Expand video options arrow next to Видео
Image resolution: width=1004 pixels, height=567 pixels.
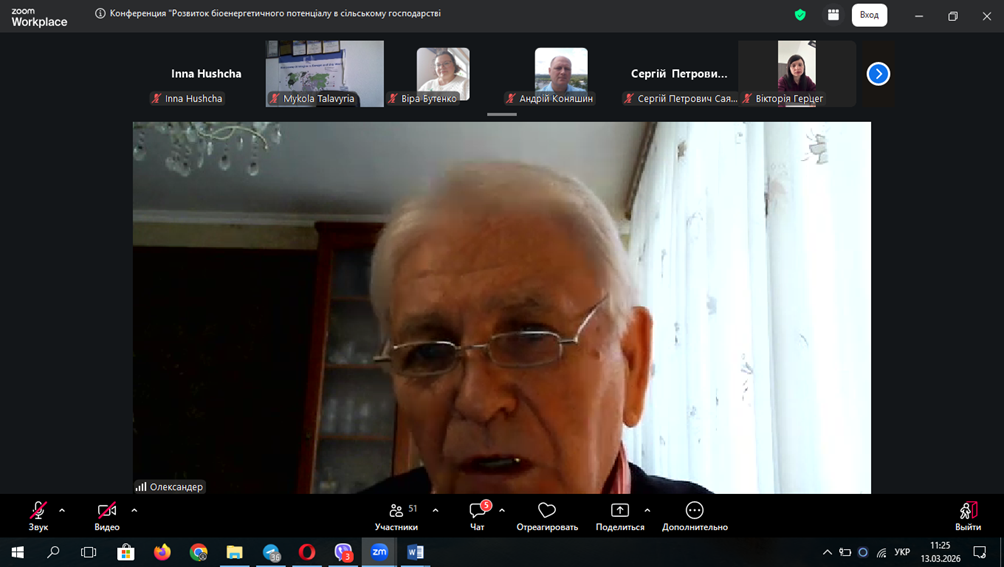pyautogui.click(x=134, y=511)
